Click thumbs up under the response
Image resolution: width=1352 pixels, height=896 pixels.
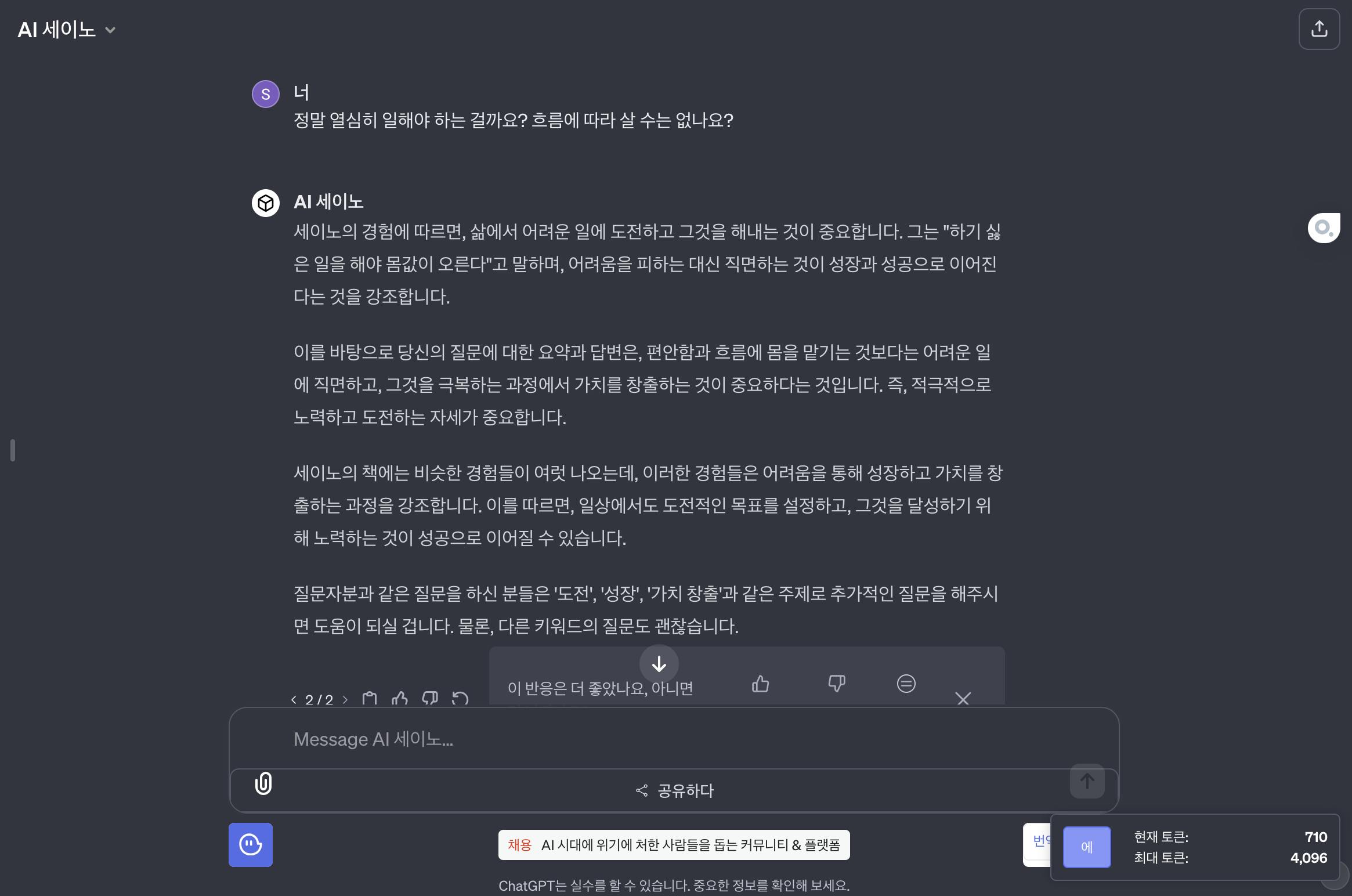pos(400,699)
